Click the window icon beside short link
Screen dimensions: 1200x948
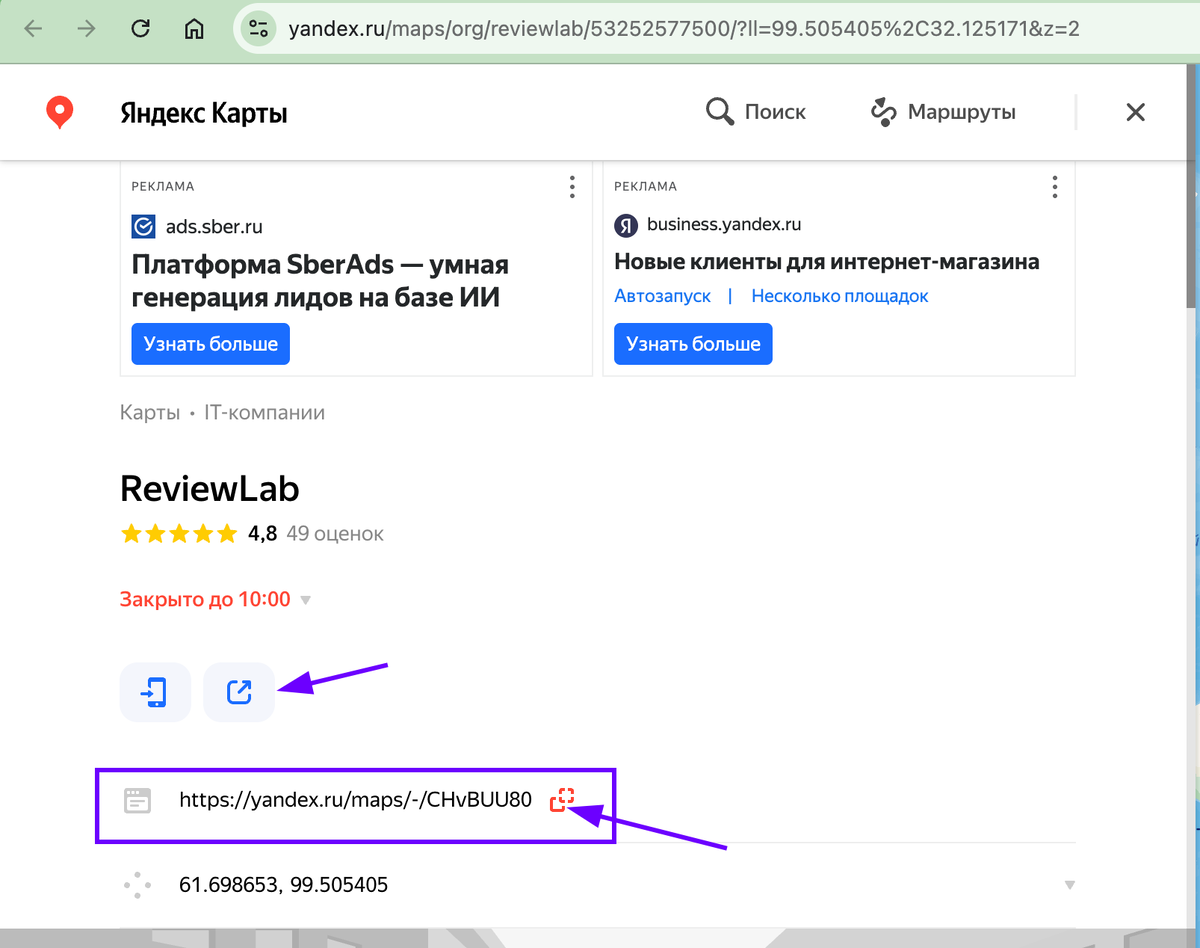tap(137, 800)
